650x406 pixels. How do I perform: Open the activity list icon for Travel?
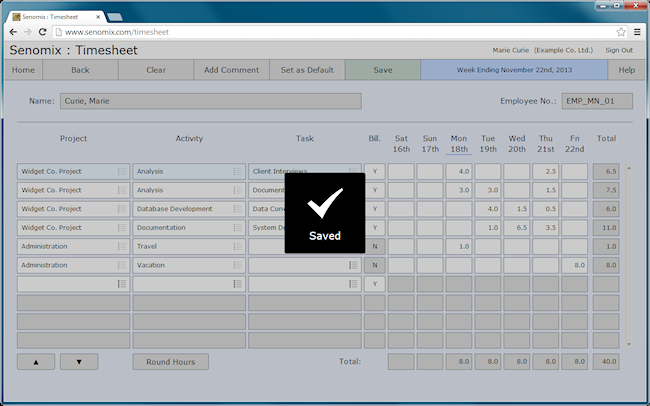pos(237,246)
